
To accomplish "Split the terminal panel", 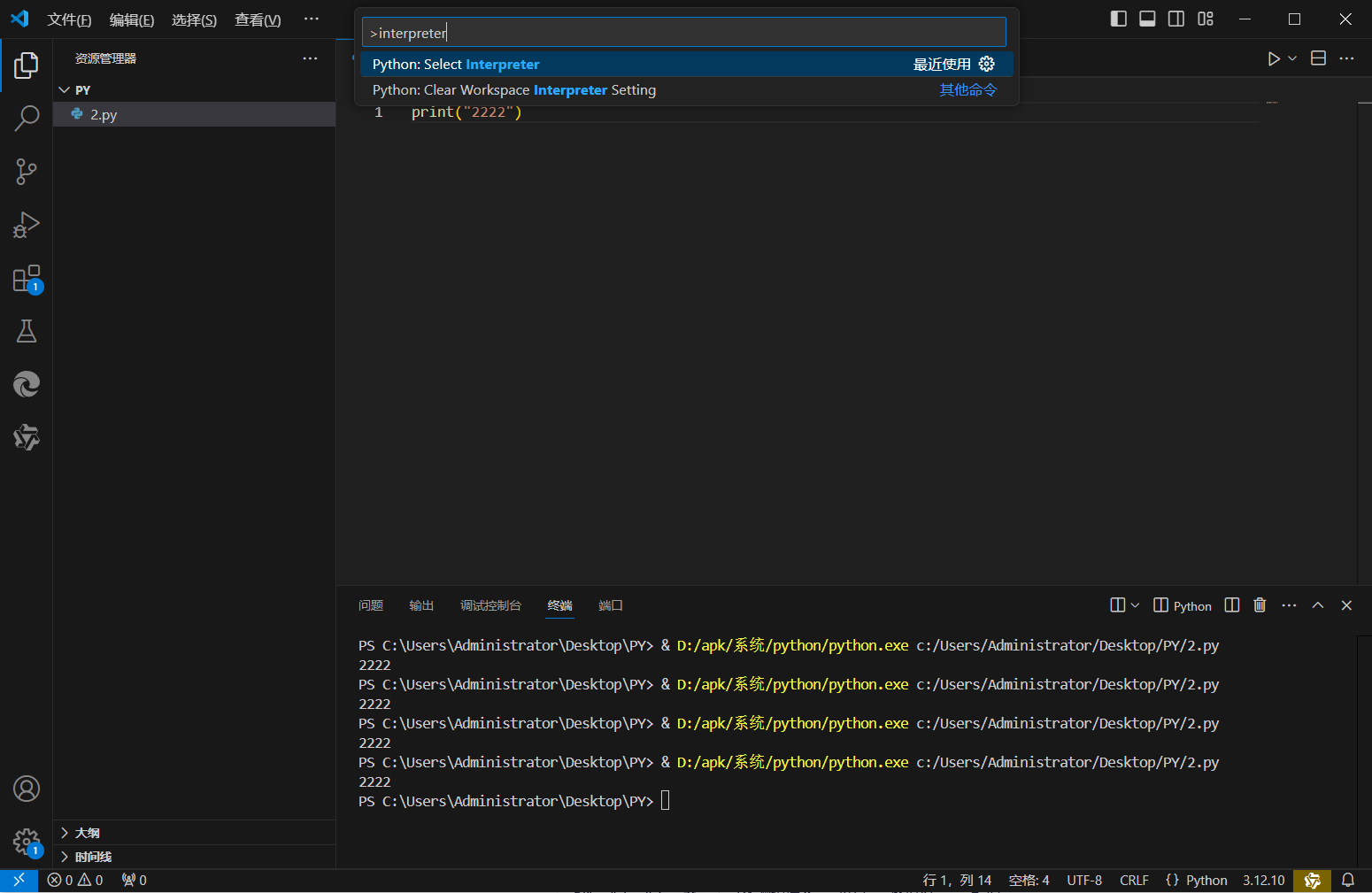I will 1232,605.
